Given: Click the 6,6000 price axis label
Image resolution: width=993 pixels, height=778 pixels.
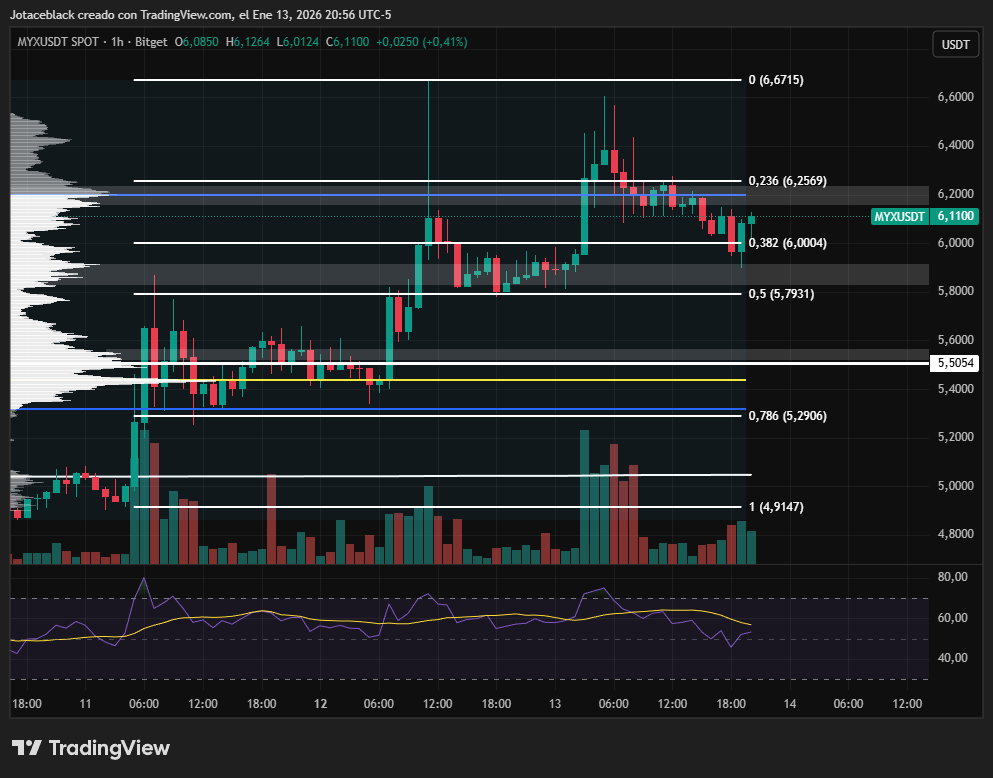Looking at the screenshot, I should pos(956,97).
